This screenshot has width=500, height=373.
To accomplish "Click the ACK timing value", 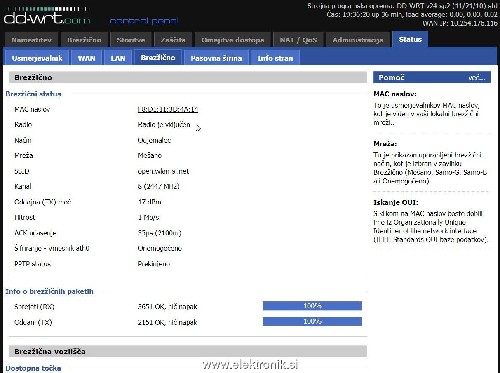I will pyautogui.click(x=159, y=233).
